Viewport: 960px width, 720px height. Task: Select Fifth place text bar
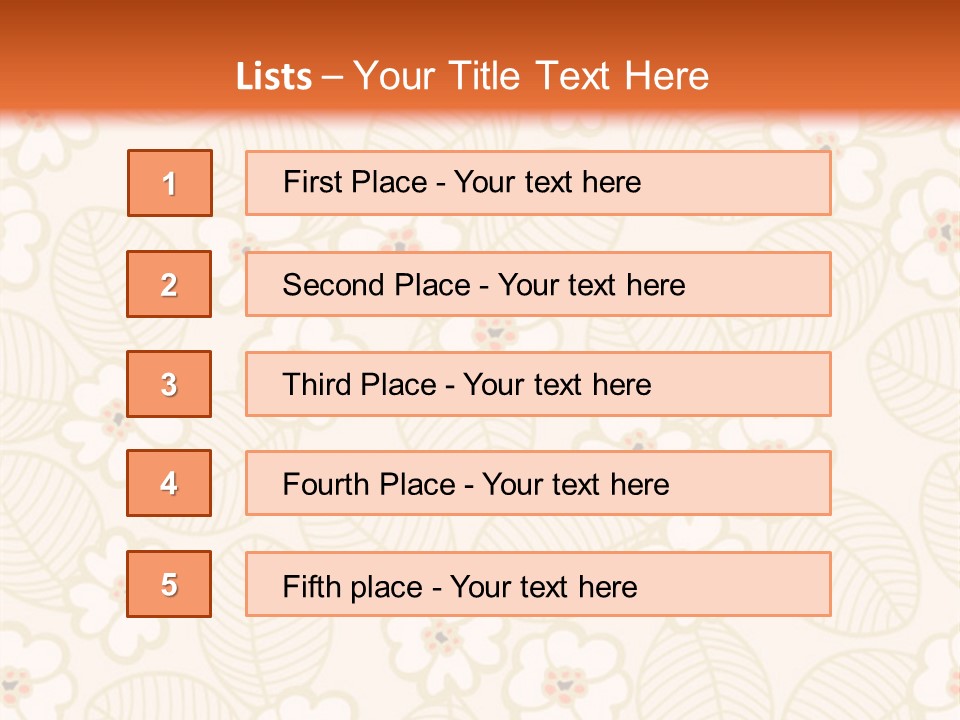pos(538,584)
